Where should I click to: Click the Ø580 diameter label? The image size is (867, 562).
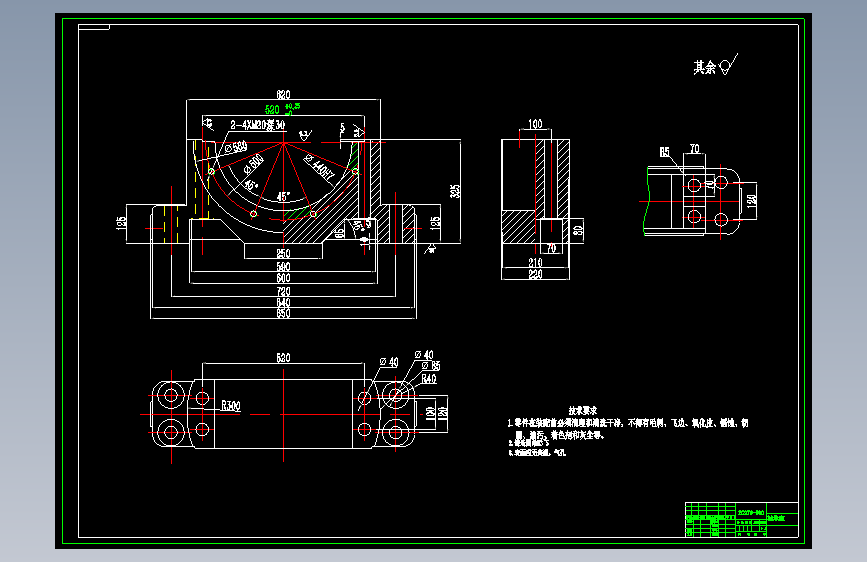coord(236,147)
